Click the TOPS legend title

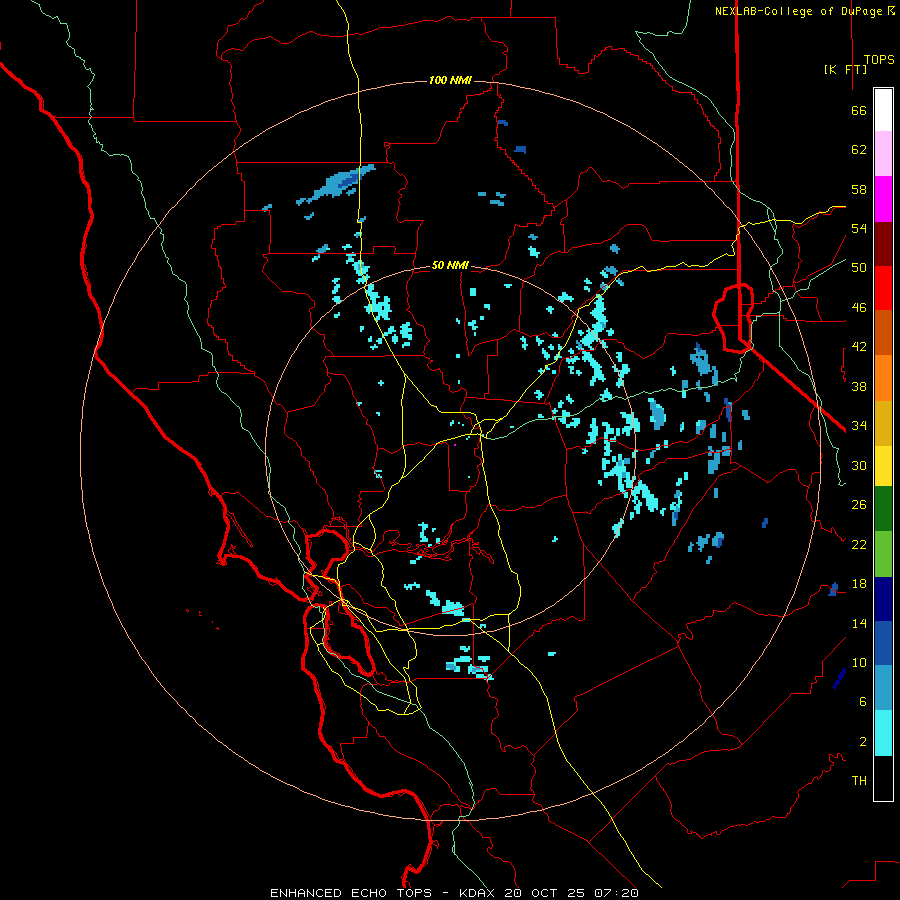(879, 60)
